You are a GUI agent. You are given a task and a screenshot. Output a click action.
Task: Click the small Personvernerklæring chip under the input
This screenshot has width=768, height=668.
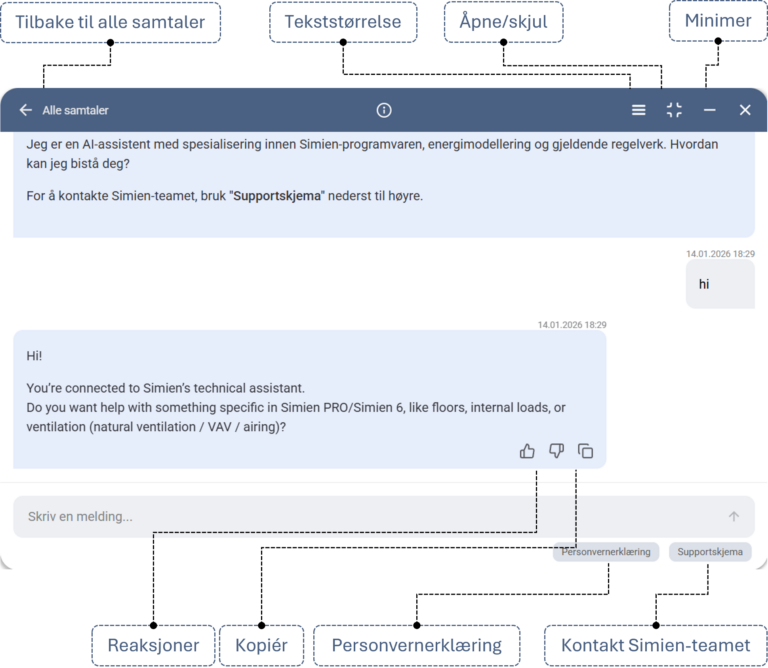[606, 552]
